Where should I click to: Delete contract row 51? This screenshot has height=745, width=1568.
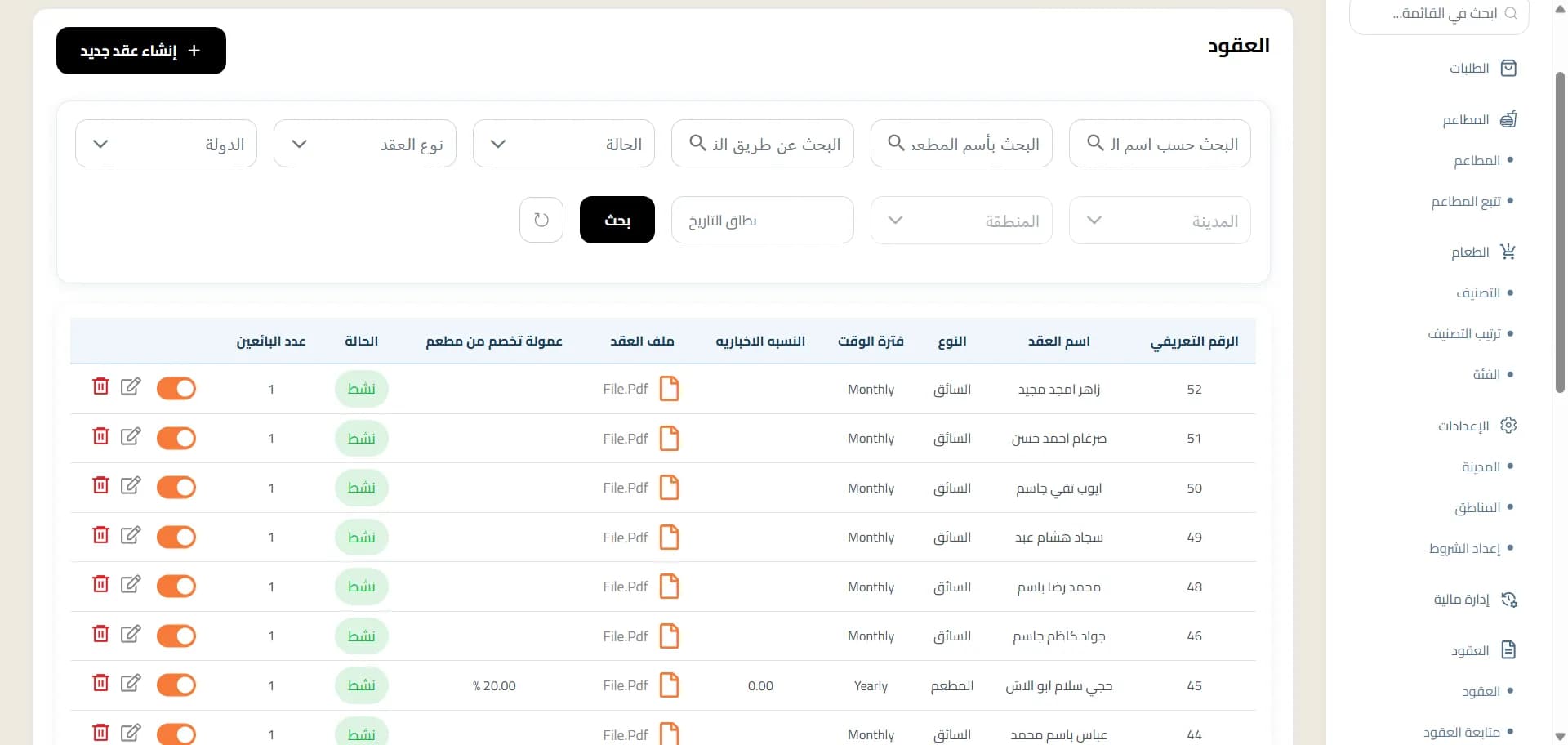coord(100,435)
